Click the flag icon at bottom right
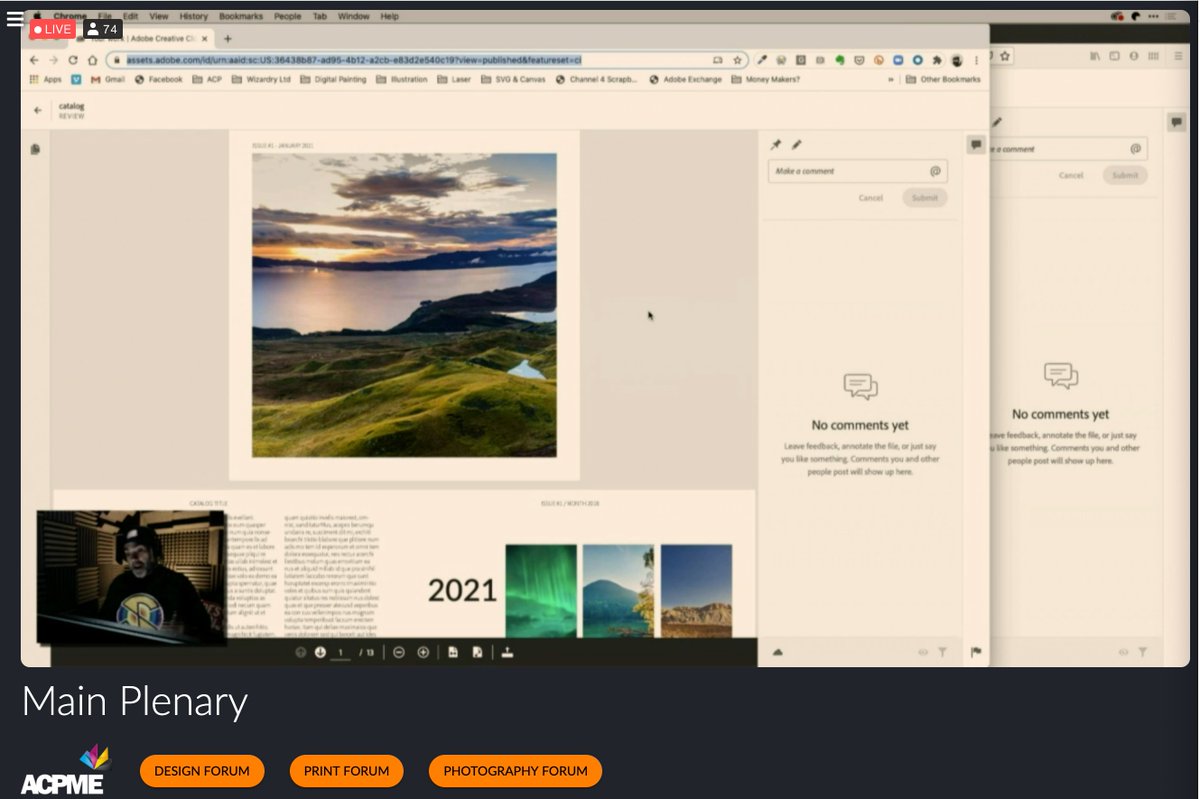1200x799 pixels. 976,652
